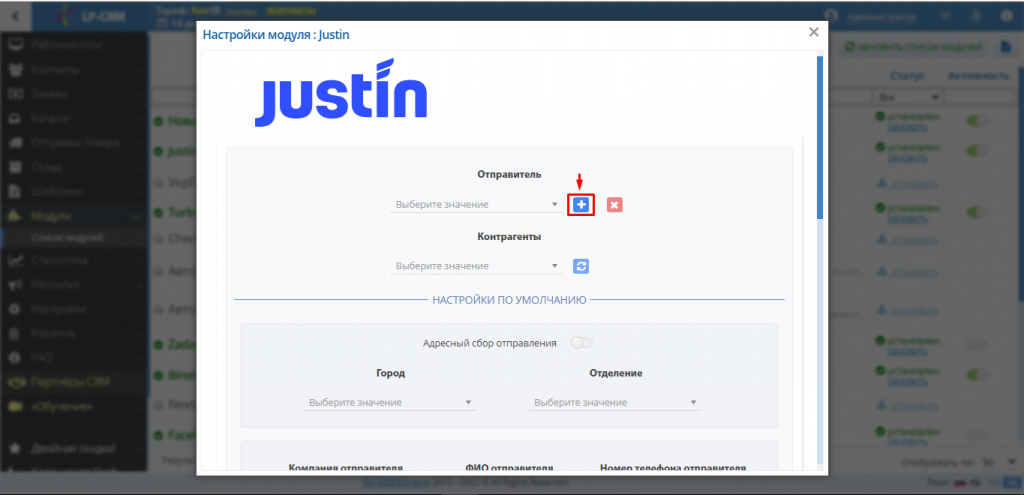
Task: Open the Отправитель dropdown
Action: click(x=476, y=205)
